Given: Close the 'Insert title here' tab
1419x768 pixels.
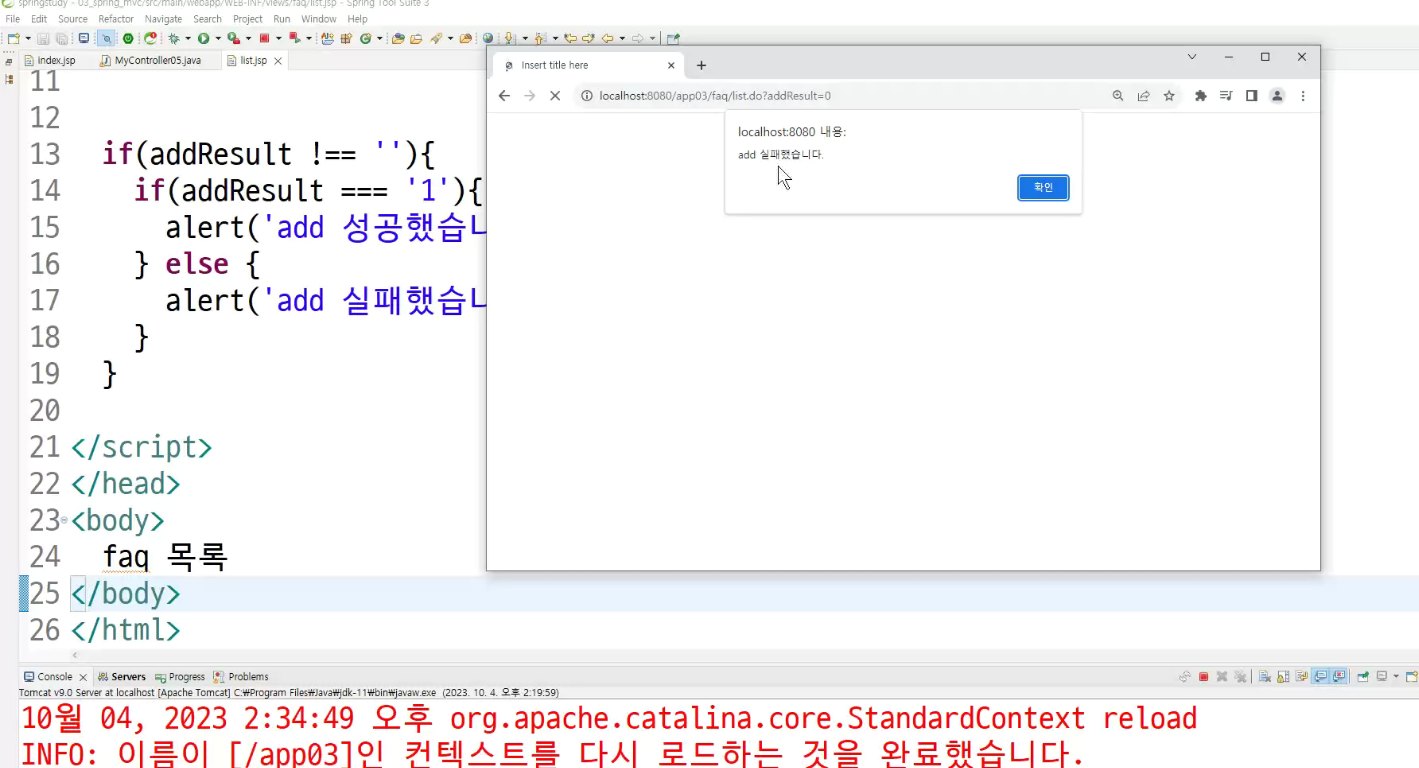Looking at the screenshot, I should [x=671, y=65].
